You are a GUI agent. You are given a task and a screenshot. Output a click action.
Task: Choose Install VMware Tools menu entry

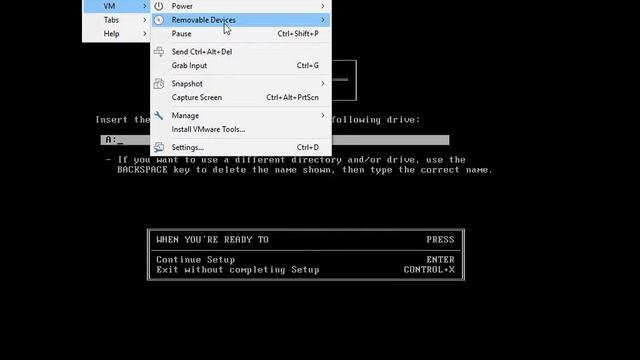241,129
